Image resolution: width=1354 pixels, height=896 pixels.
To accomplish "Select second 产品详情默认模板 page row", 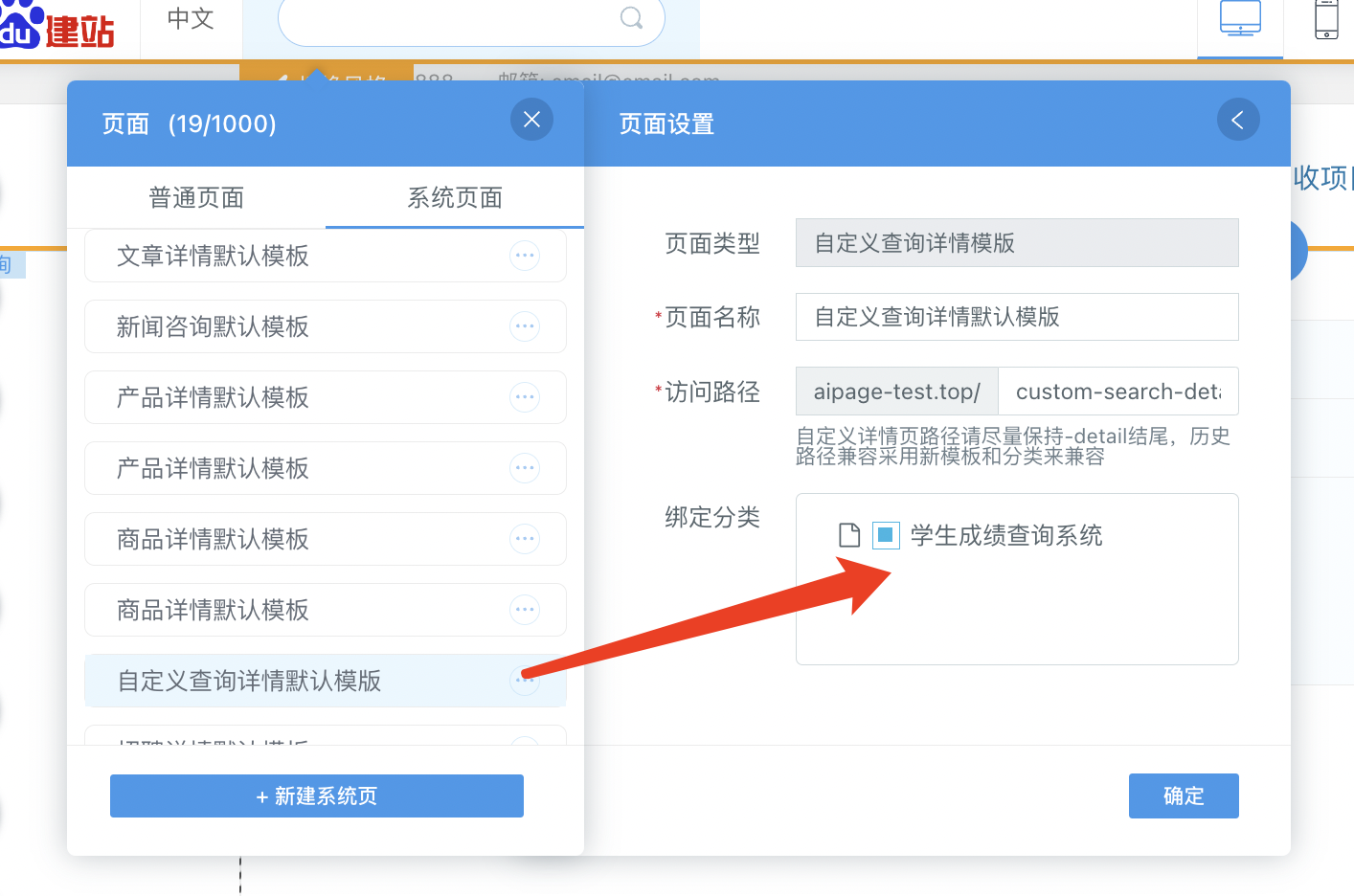I will (326, 468).
